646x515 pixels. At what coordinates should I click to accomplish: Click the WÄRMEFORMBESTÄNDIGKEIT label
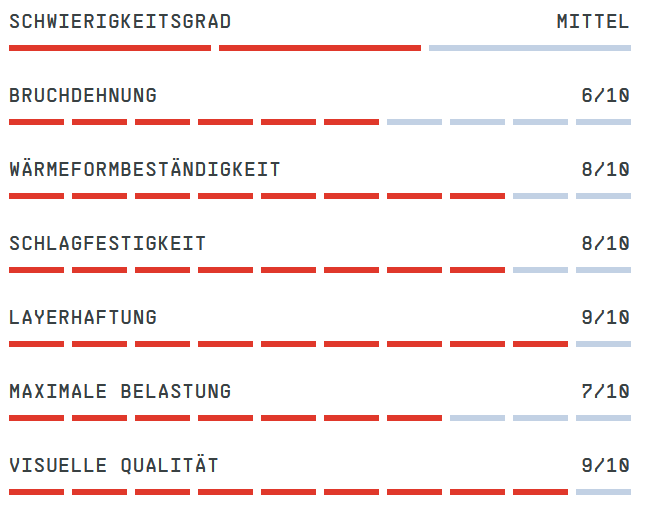coord(145,169)
